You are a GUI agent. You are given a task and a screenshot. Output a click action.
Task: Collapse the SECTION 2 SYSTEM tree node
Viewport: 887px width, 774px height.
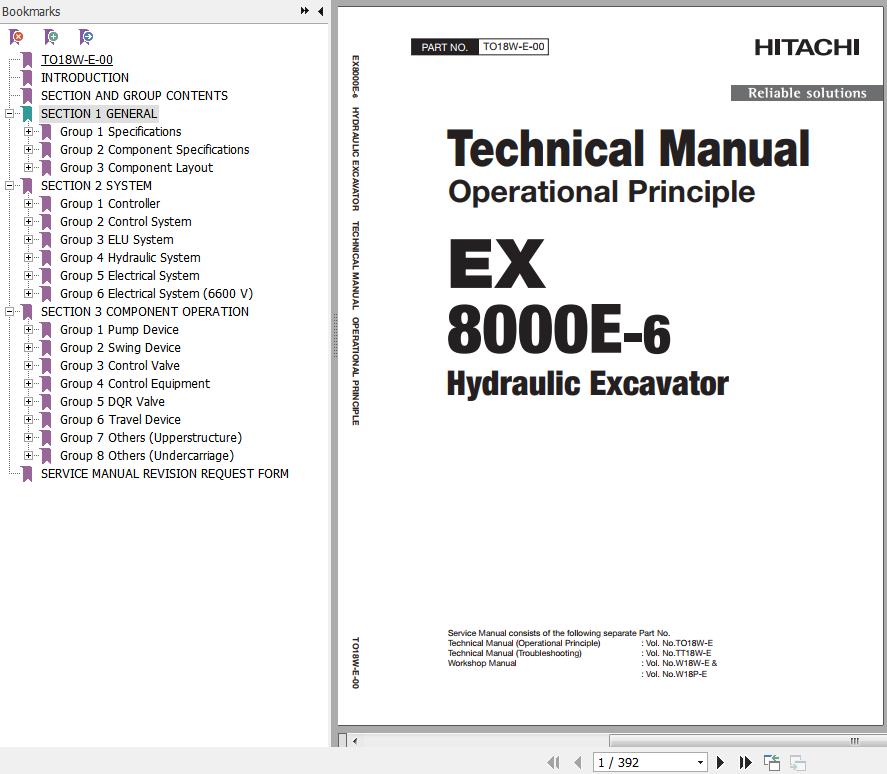[x=9, y=186]
